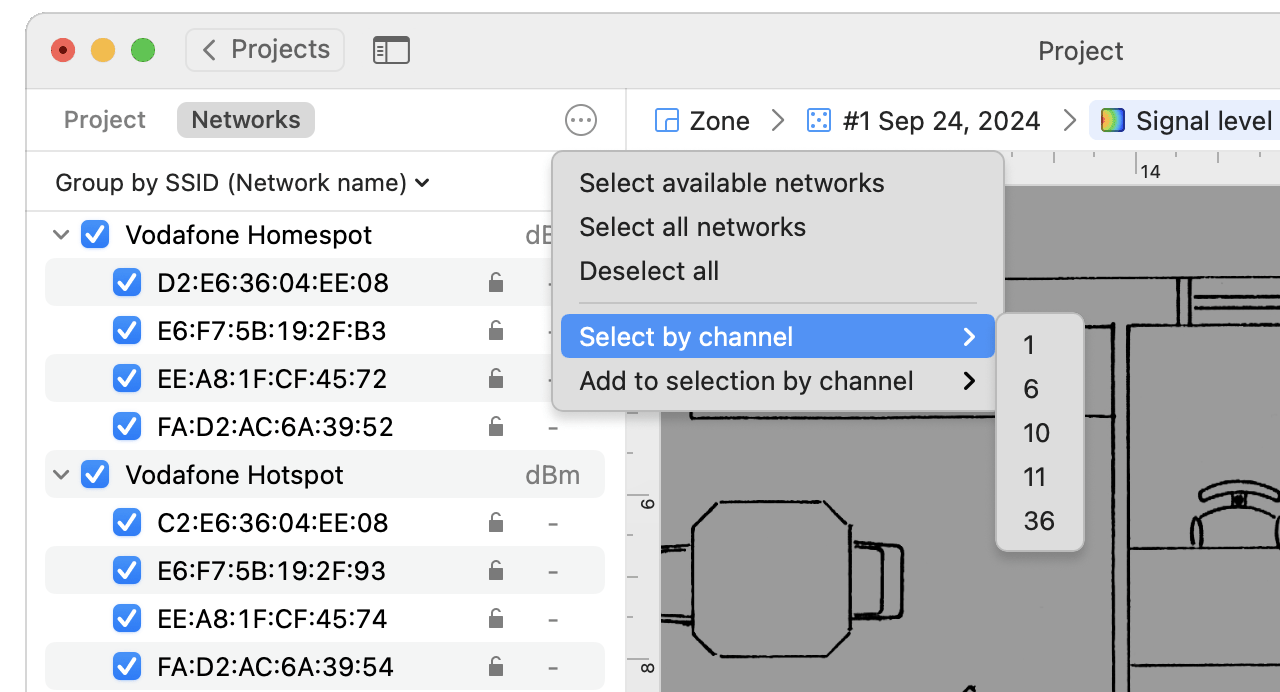Uncheck the E6:F7:5B:19:2F:B3 network checkbox
This screenshot has height=692, width=1280.
pos(127,331)
